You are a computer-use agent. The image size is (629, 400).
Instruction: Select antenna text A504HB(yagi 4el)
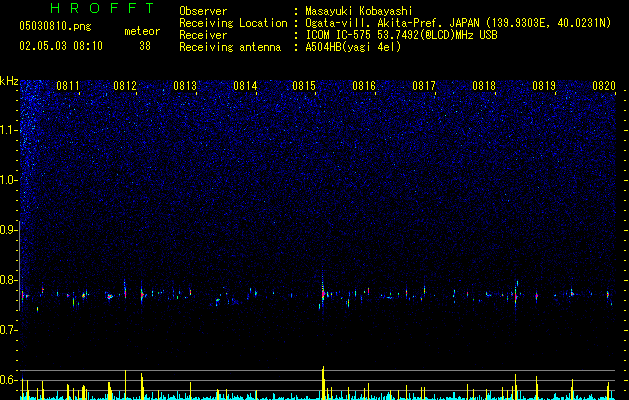coord(353,47)
